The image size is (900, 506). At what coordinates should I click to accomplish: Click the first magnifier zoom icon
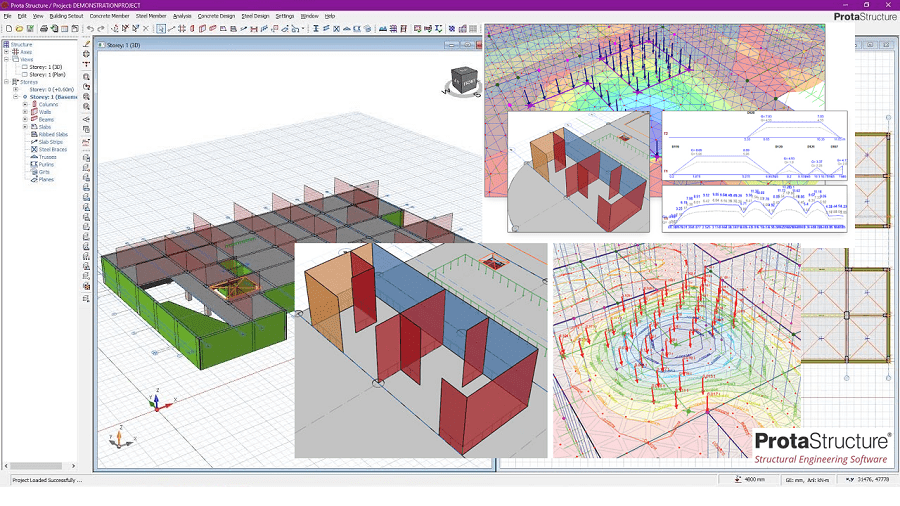(x=86, y=76)
